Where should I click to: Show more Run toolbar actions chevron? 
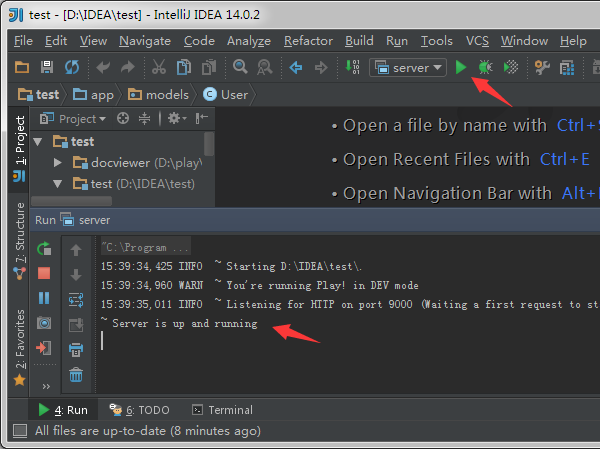pyautogui.click(x=46, y=386)
